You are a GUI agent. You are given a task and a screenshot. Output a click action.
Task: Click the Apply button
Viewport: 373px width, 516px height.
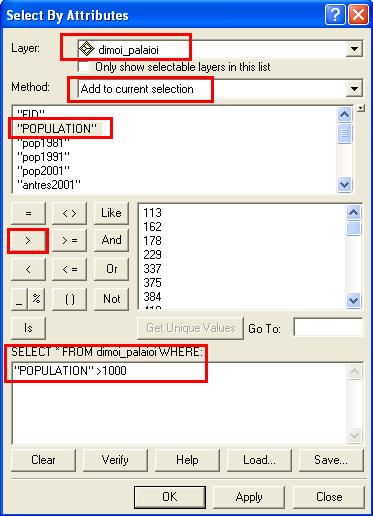tap(249, 497)
